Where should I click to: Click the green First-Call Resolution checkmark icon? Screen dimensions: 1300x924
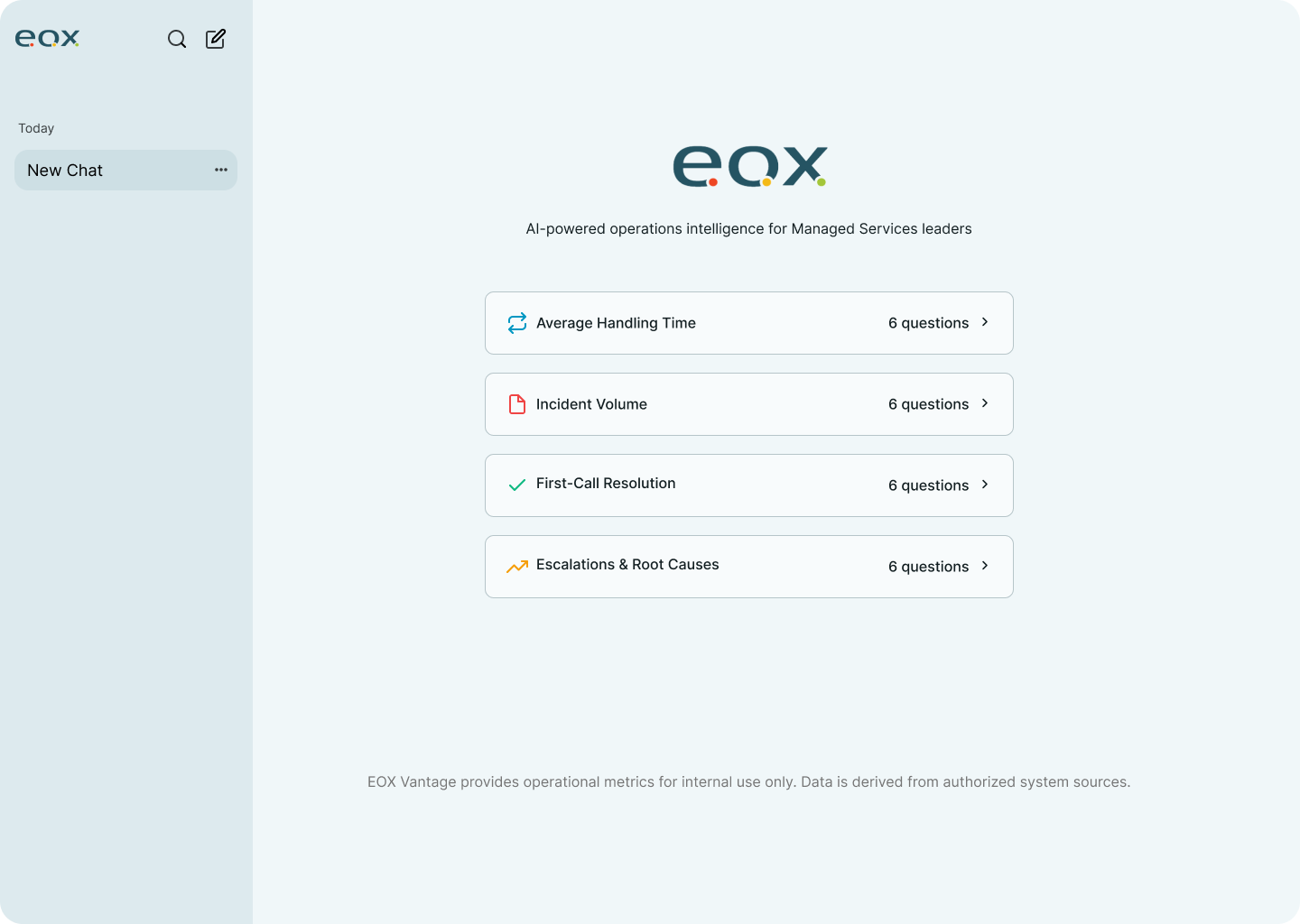click(517, 485)
